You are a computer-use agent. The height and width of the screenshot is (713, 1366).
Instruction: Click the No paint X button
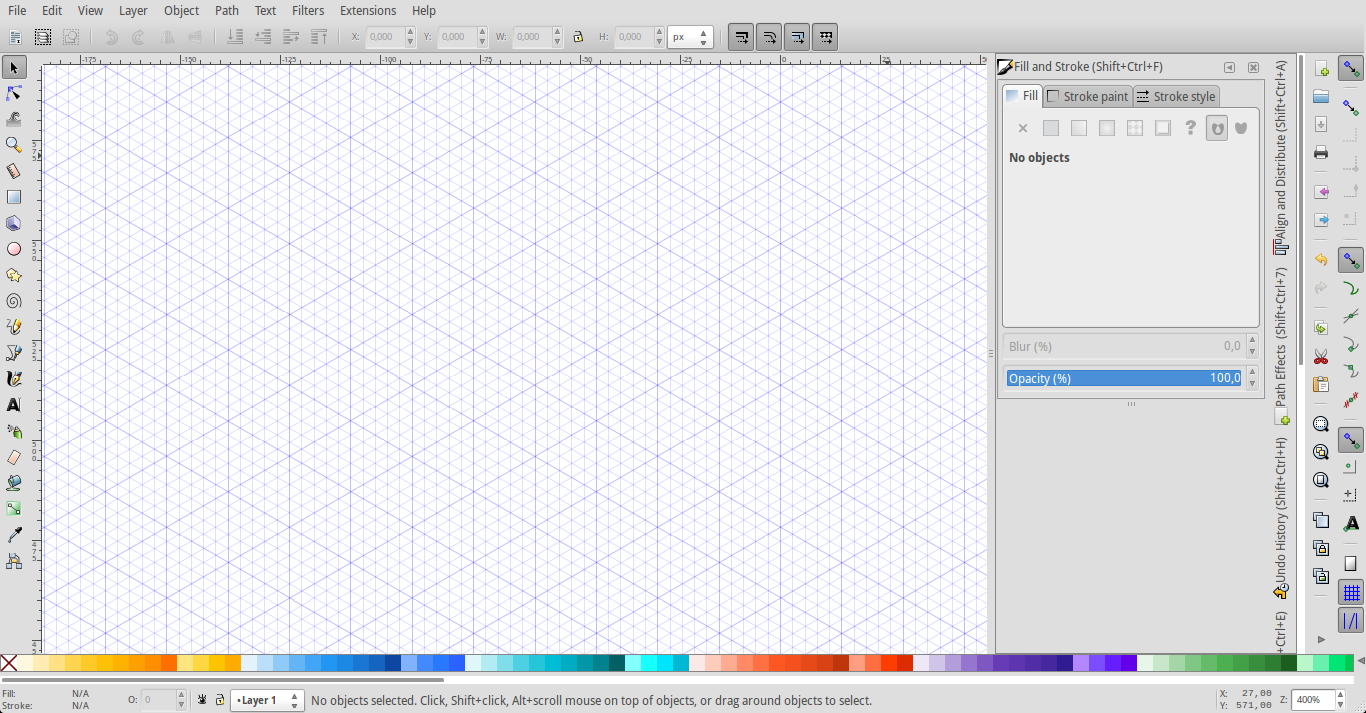pyautogui.click(x=1023, y=128)
